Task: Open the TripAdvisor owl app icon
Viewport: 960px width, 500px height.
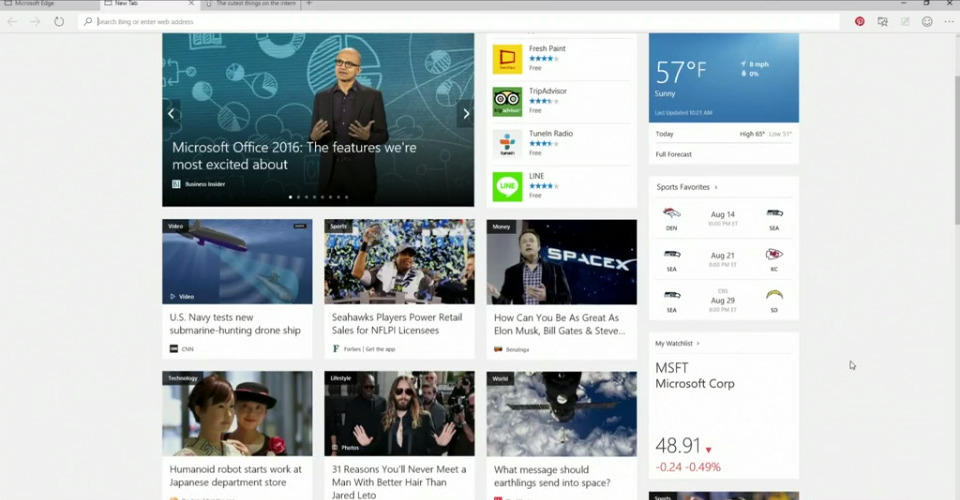Action: 507,101
